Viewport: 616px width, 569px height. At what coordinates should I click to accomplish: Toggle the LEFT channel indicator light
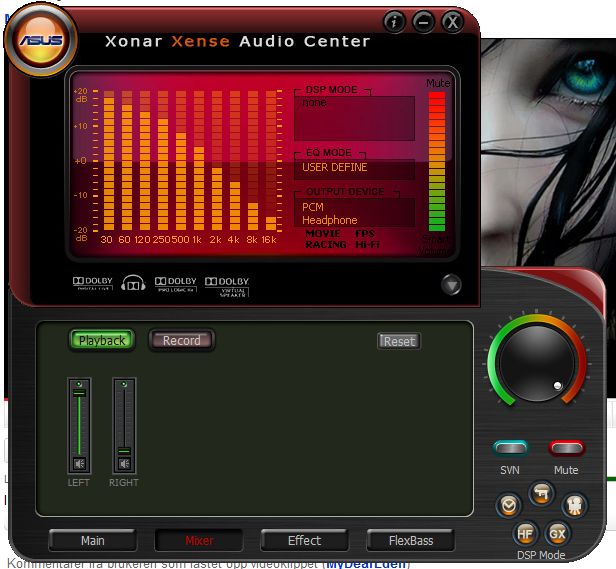[x=79, y=384]
